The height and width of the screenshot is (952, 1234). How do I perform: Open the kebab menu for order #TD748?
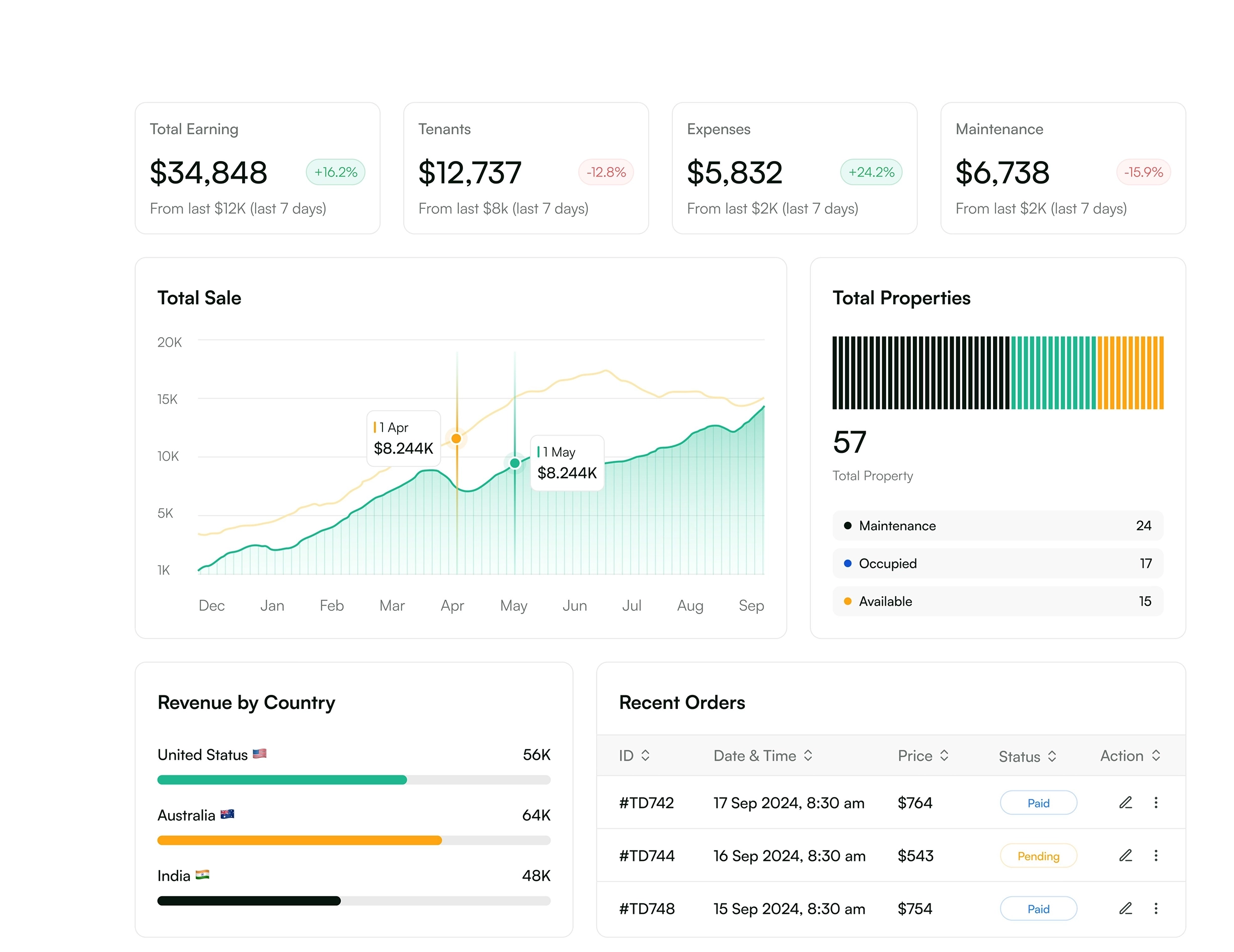(x=1156, y=909)
